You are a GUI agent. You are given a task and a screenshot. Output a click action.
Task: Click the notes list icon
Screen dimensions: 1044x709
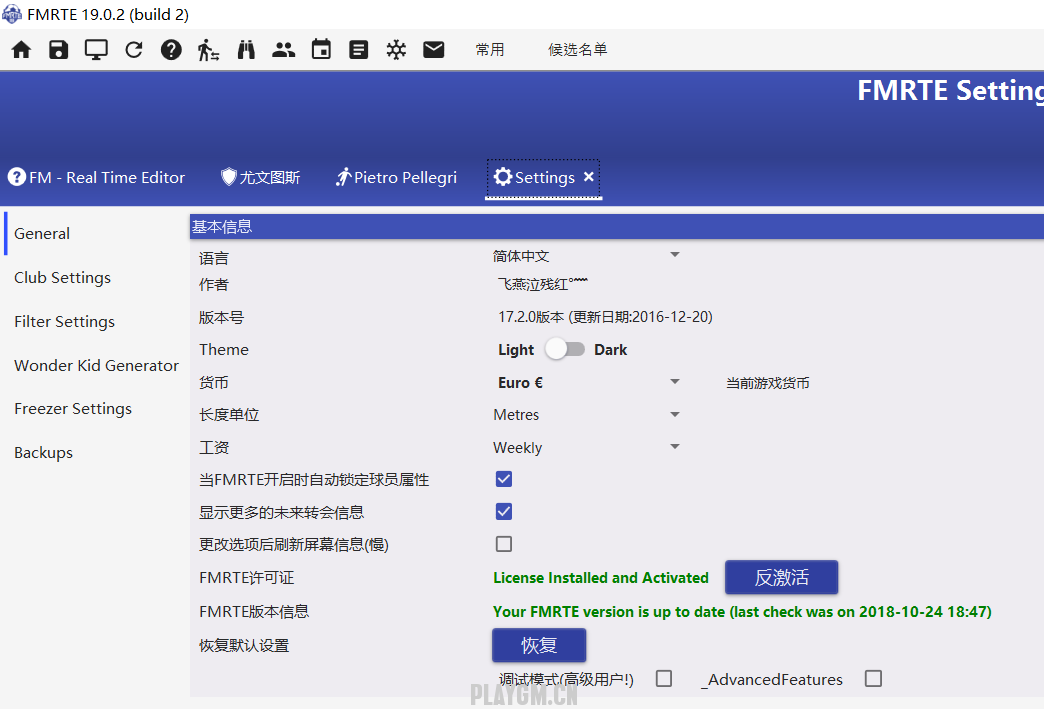click(x=359, y=50)
